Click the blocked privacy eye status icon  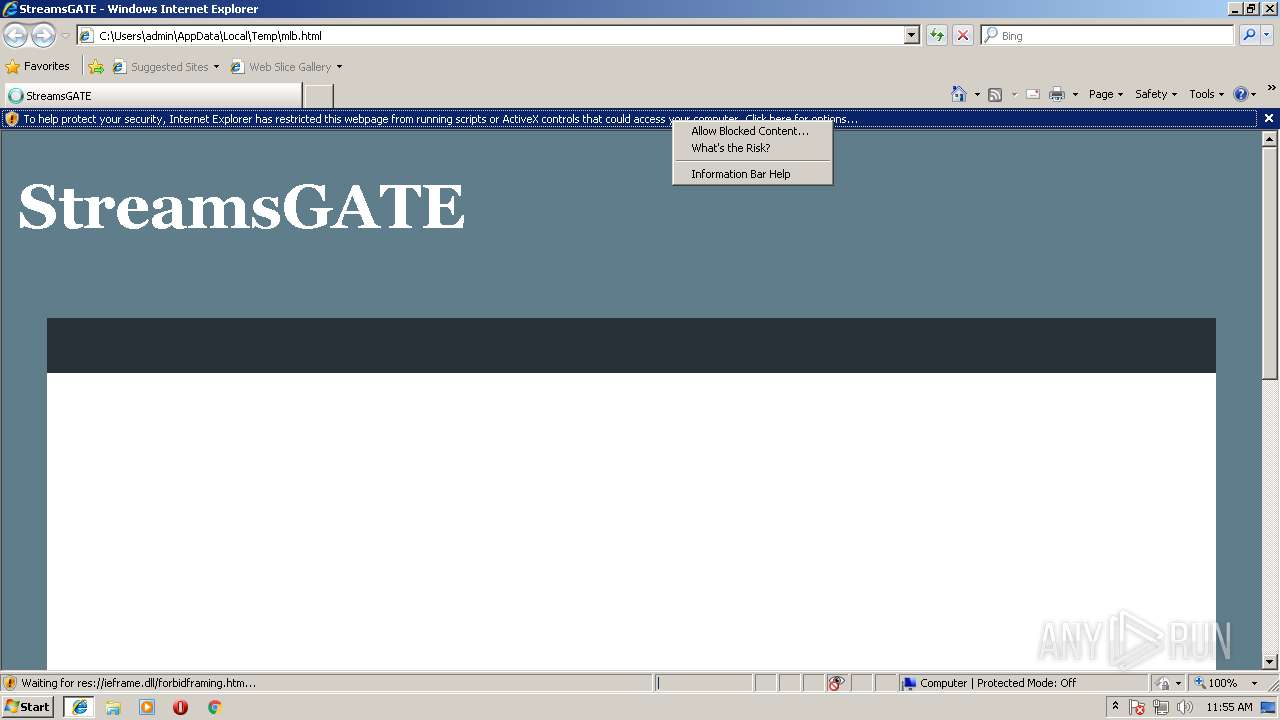(837, 683)
